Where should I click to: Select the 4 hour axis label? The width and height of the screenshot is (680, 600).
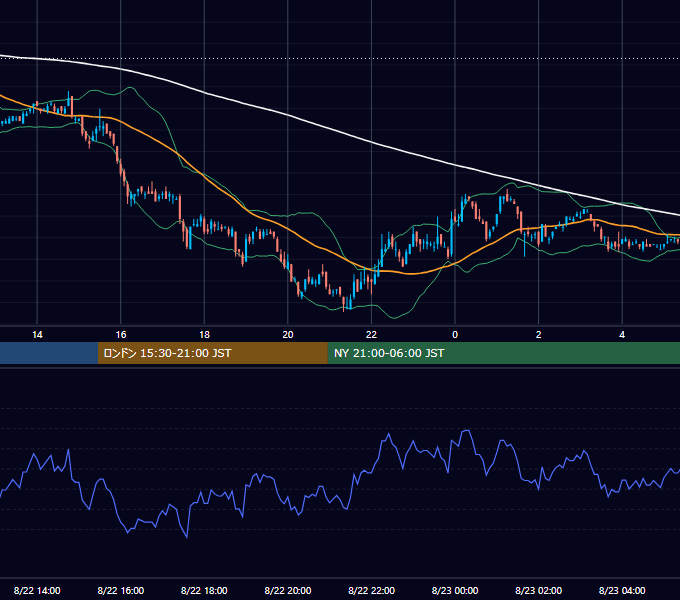pyautogui.click(x=622, y=335)
